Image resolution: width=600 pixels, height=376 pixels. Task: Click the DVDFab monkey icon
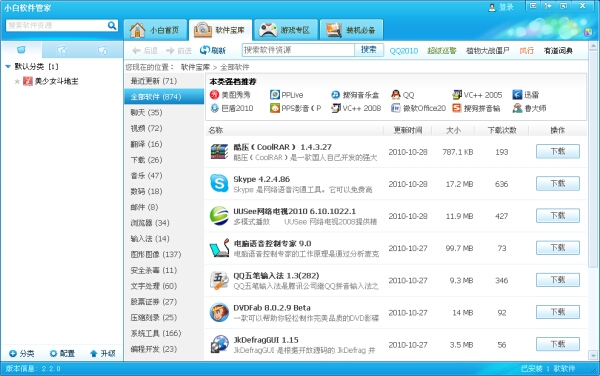point(219,313)
